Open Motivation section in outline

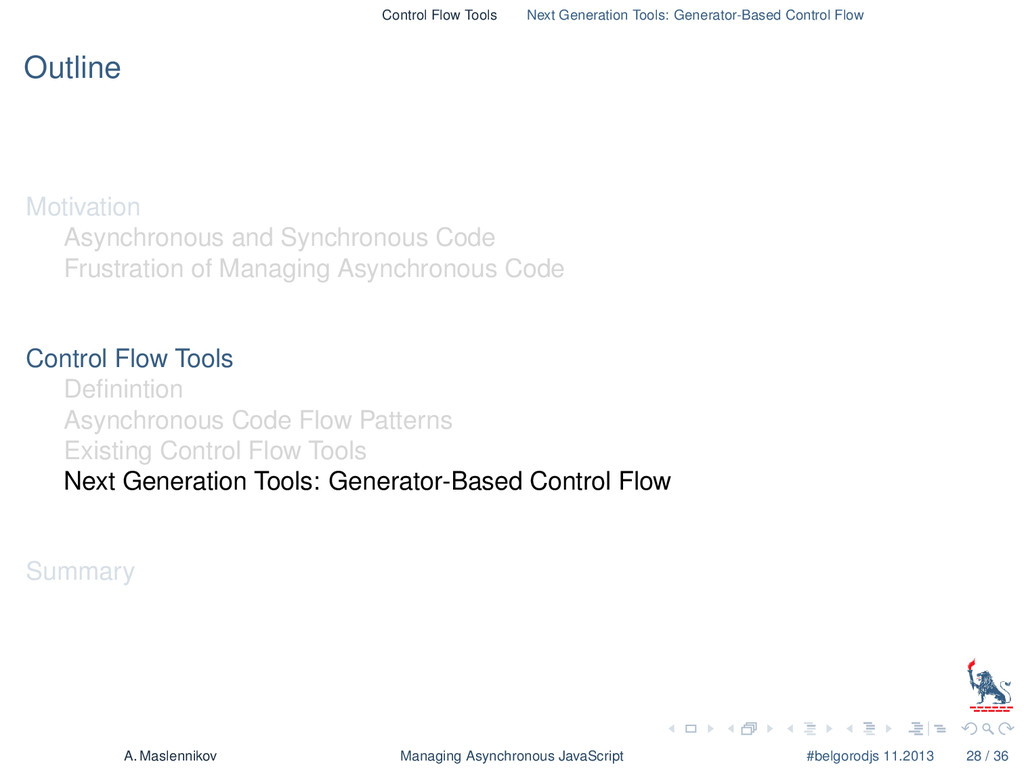tap(83, 207)
